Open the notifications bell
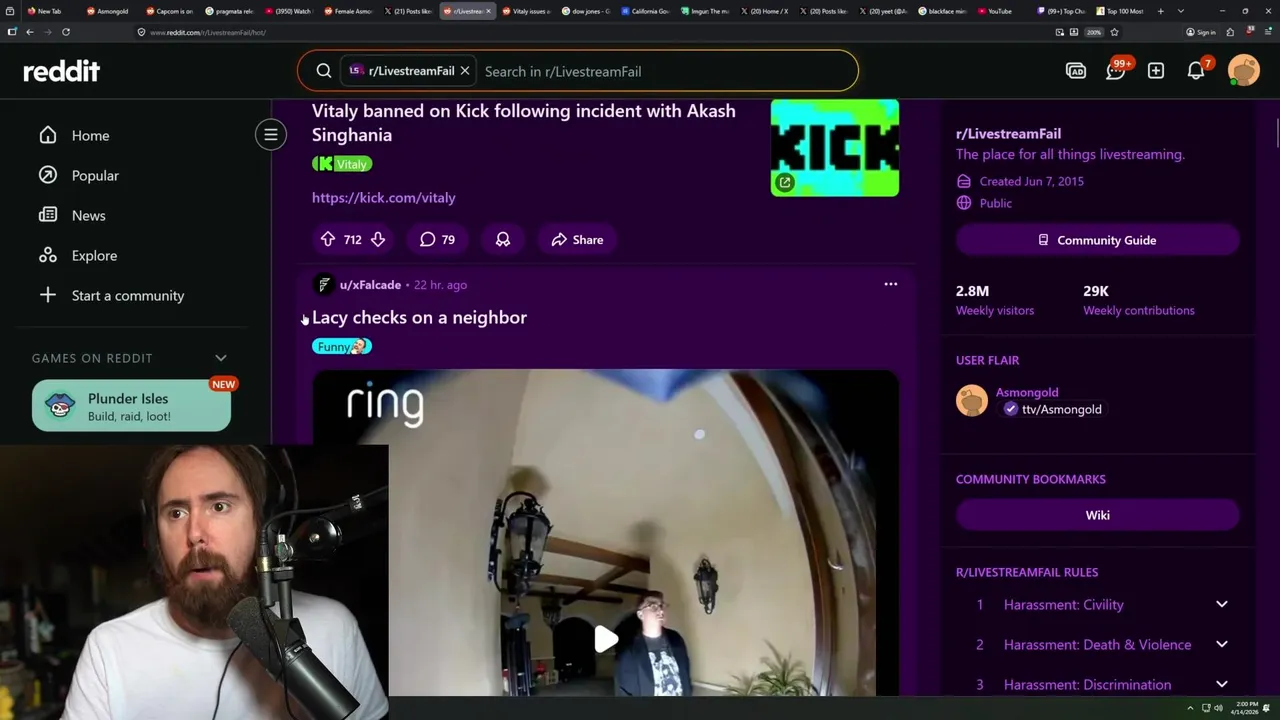1280x720 pixels. [1196, 71]
